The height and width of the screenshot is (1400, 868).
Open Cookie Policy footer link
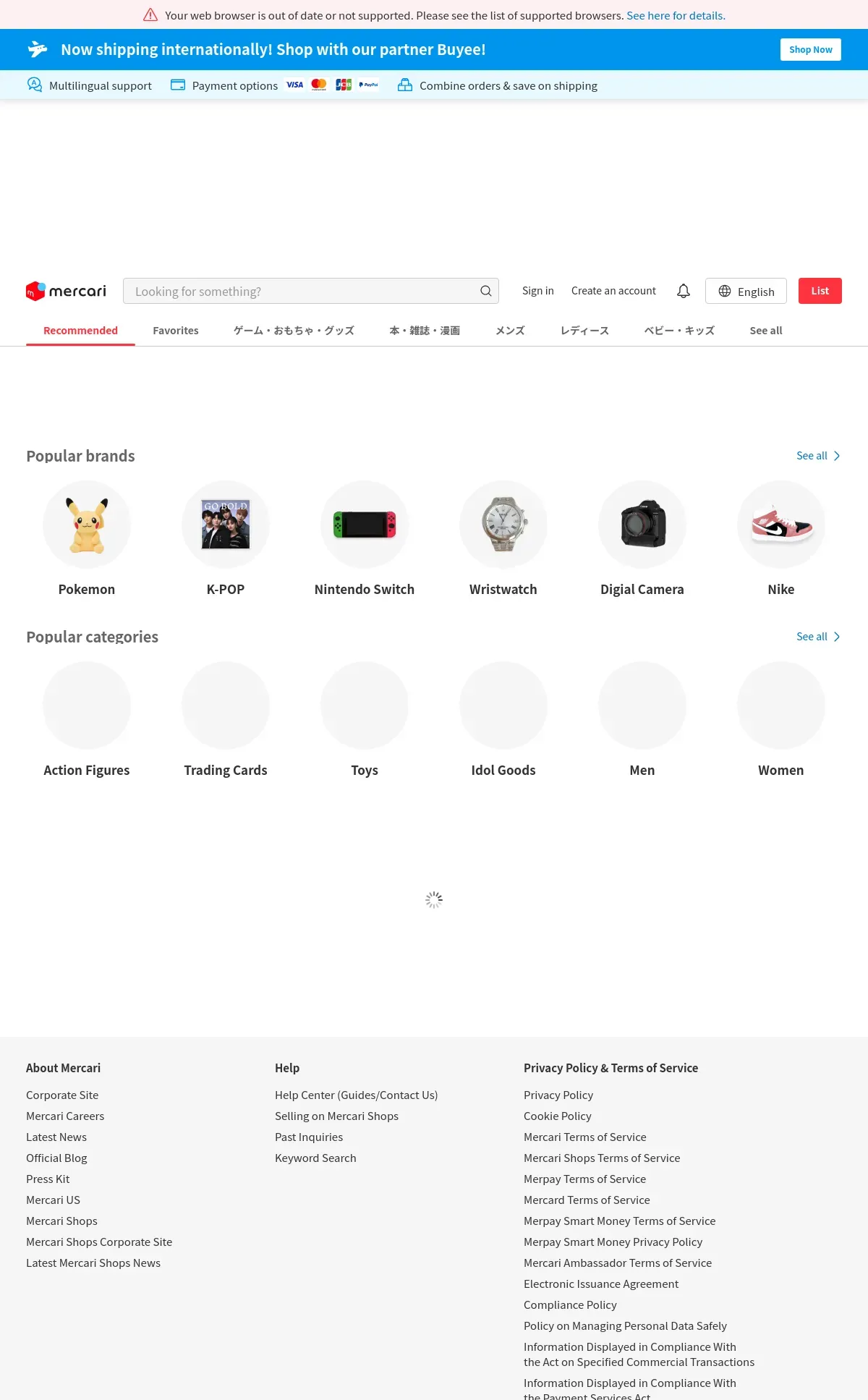(558, 1116)
